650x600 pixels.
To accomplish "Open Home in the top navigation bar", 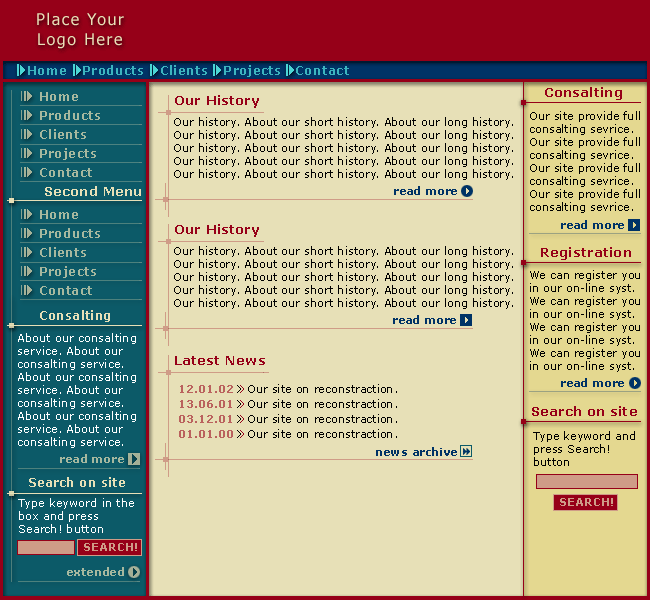I will [x=47, y=70].
